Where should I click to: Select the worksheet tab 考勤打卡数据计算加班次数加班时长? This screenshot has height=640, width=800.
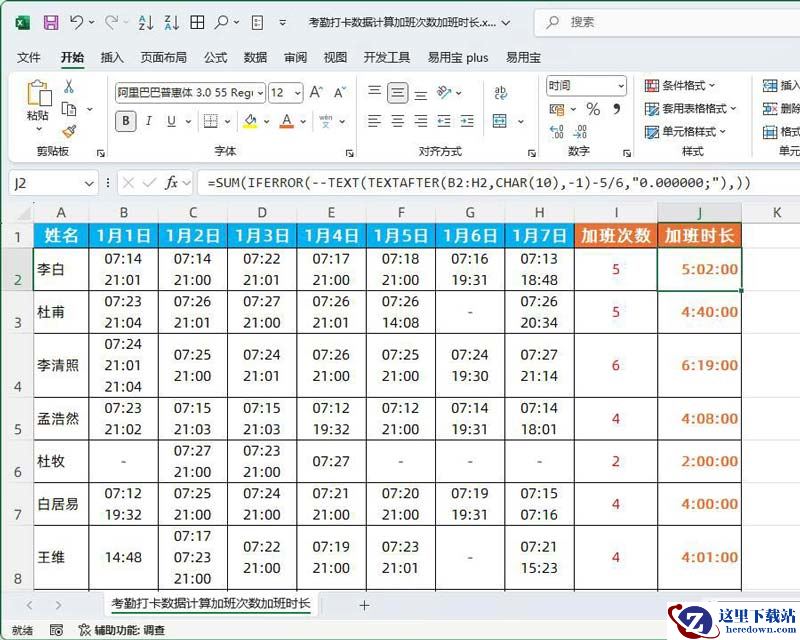click(x=211, y=604)
